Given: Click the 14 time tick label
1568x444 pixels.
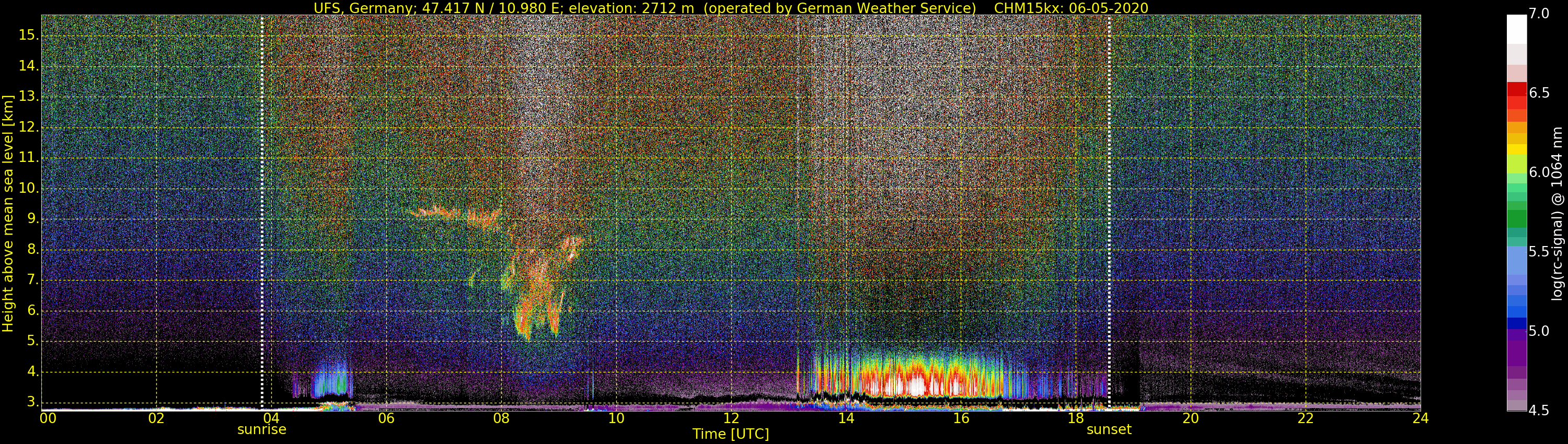Looking at the screenshot, I should click(846, 418).
